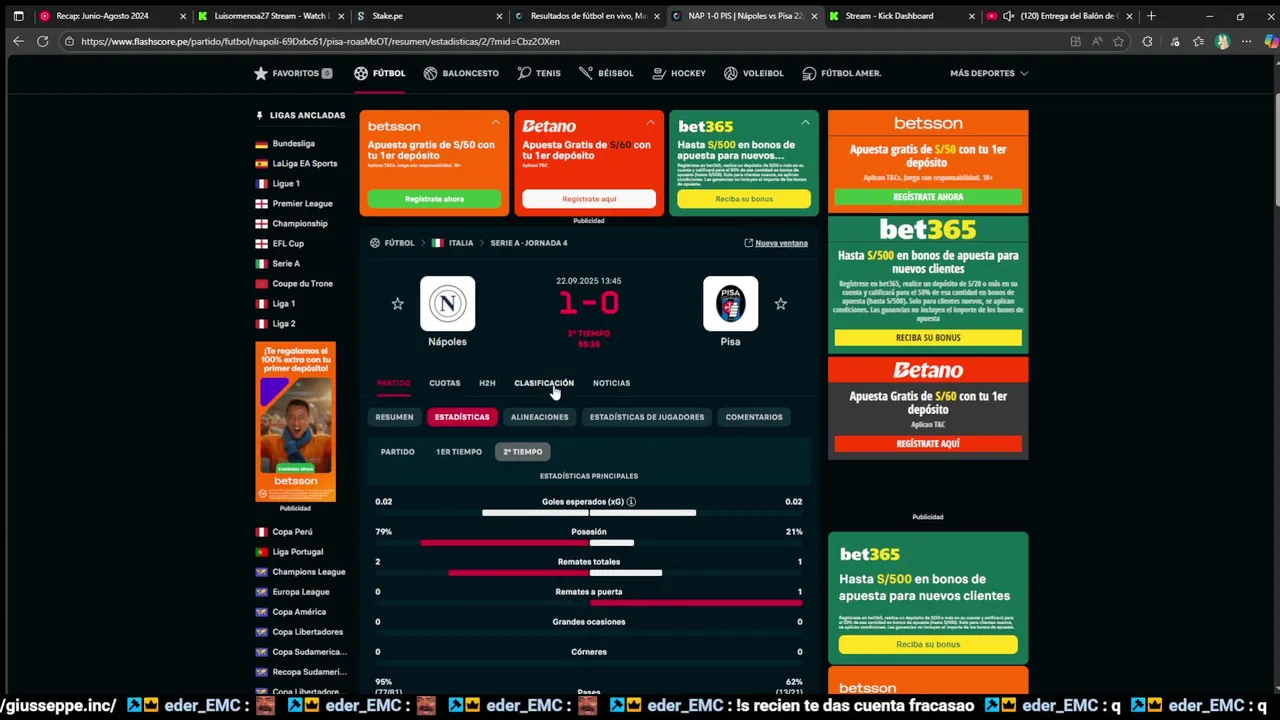Open Premier League in sidebar
Viewport: 1280px width, 720px height.
point(302,204)
